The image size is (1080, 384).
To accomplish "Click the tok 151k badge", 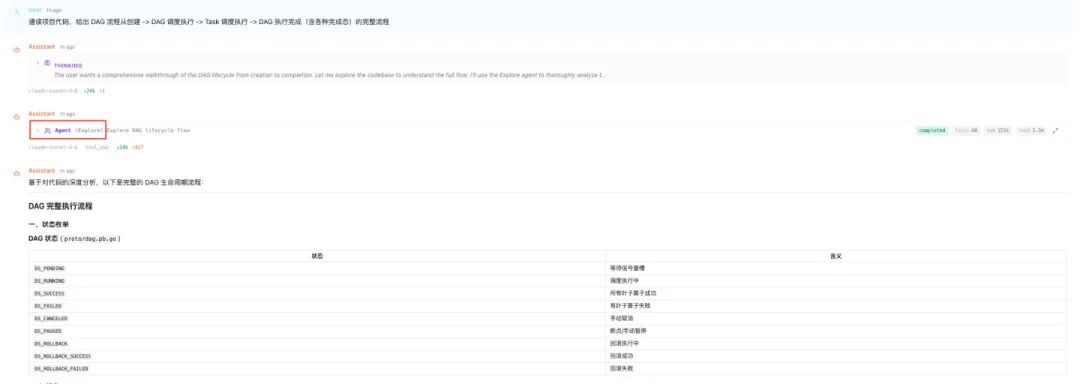I will (998, 130).
